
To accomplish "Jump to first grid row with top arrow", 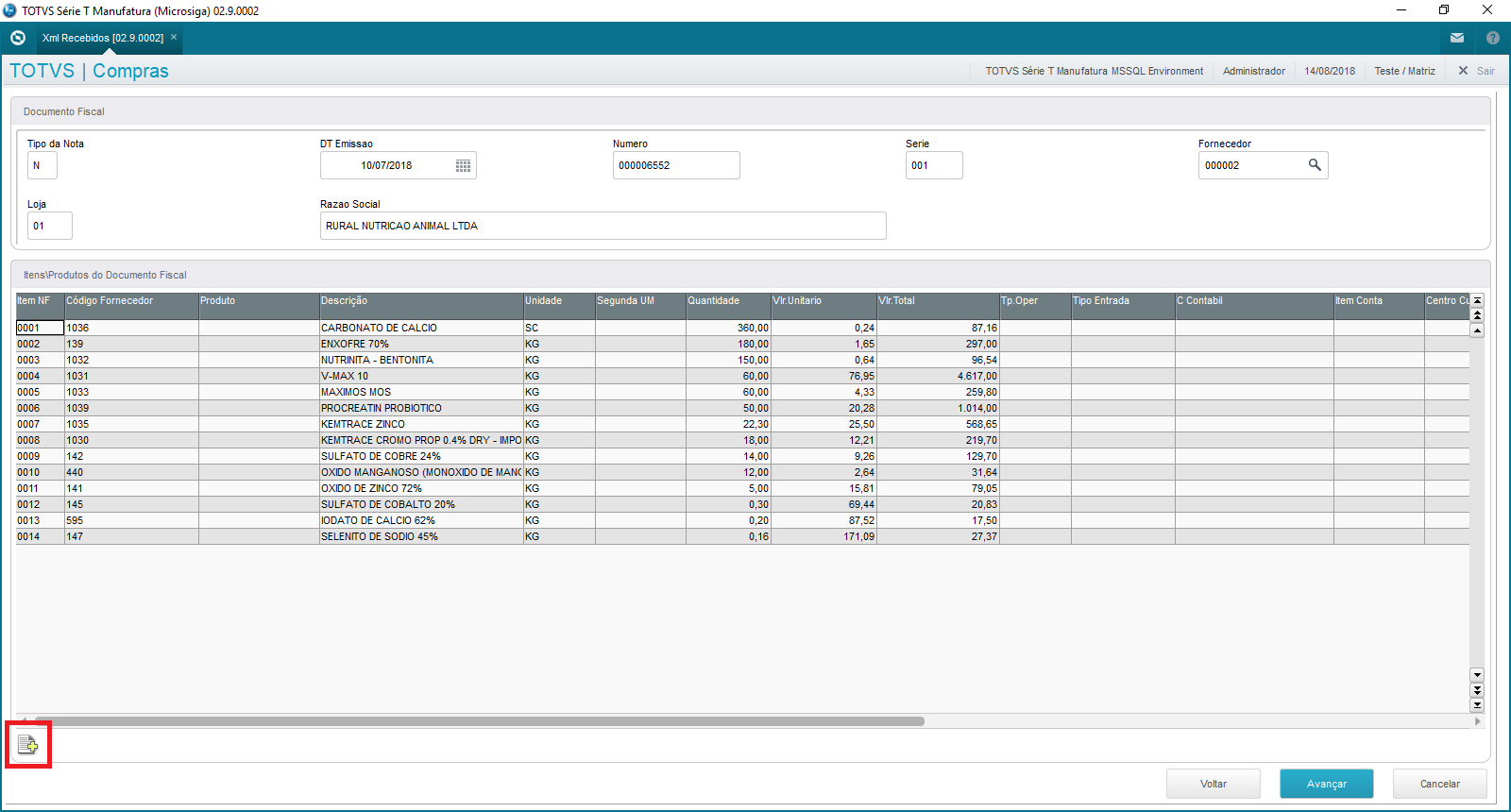I will 1477,300.
